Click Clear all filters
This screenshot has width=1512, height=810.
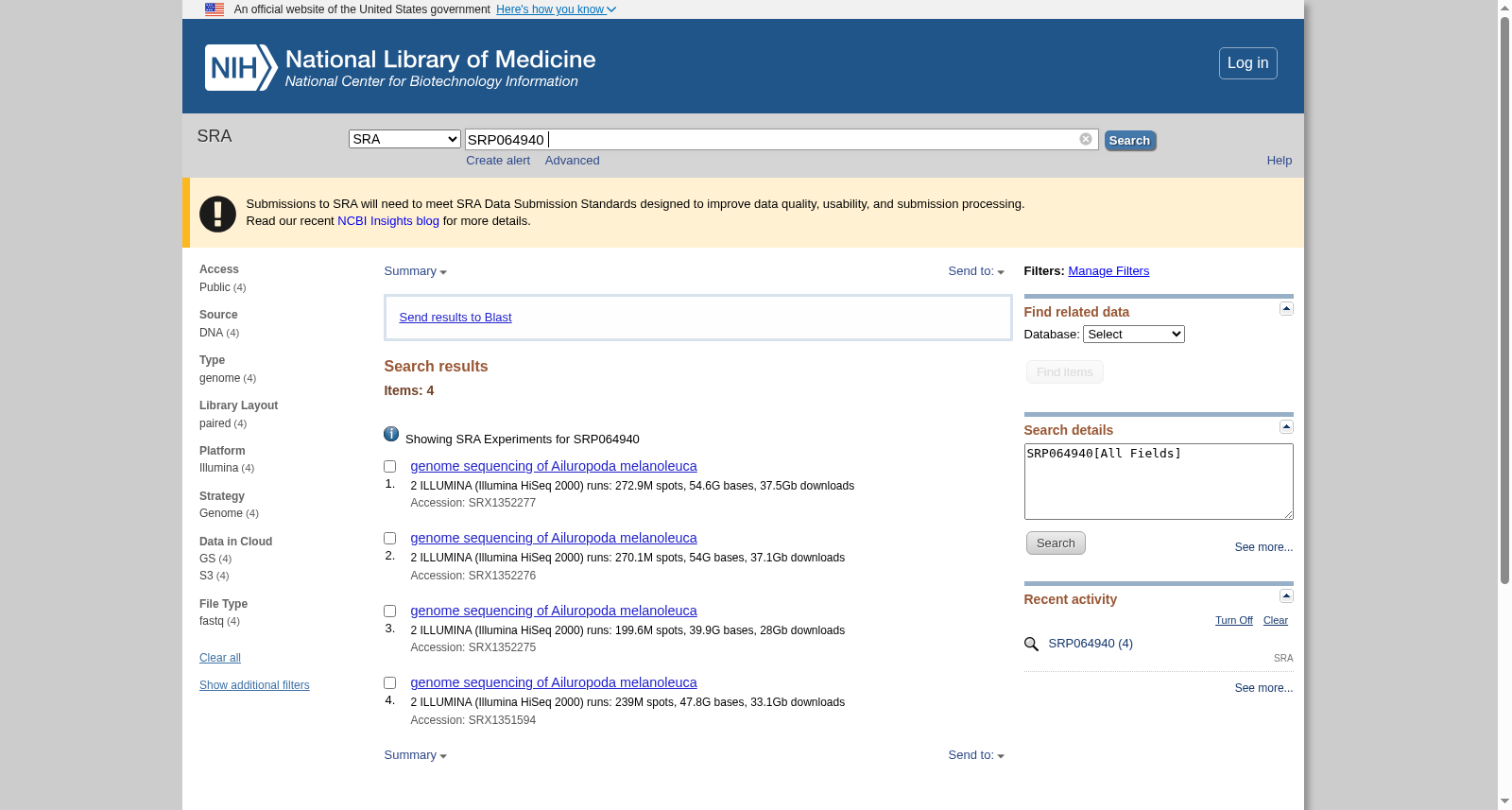pos(220,658)
